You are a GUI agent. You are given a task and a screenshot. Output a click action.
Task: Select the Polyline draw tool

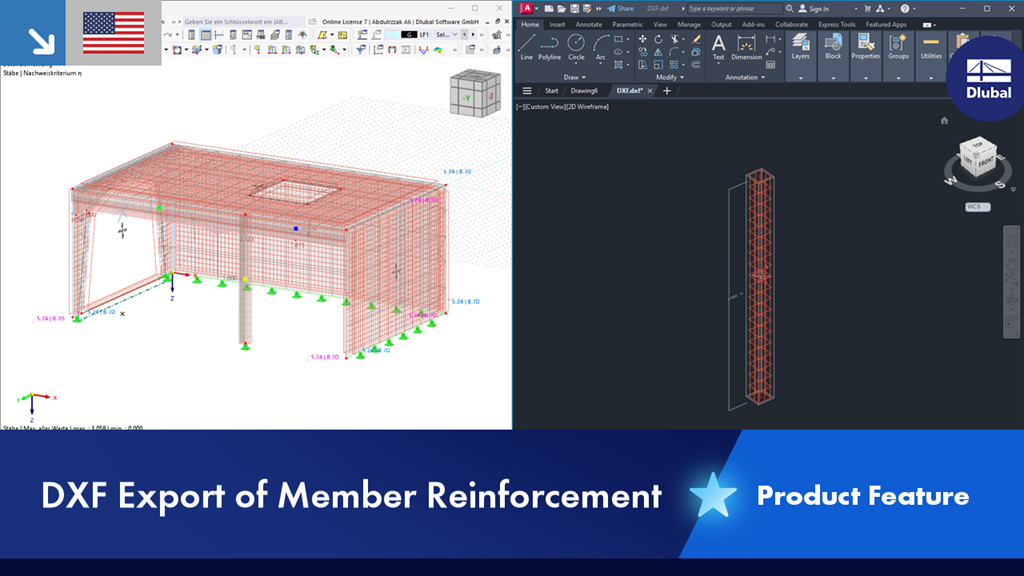[x=549, y=47]
